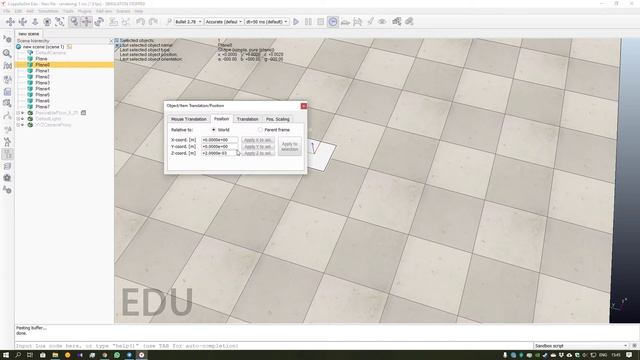640x360 pixels.
Task: Slow down the simulation speed
Action: pyautogui.click(x=345, y=22)
